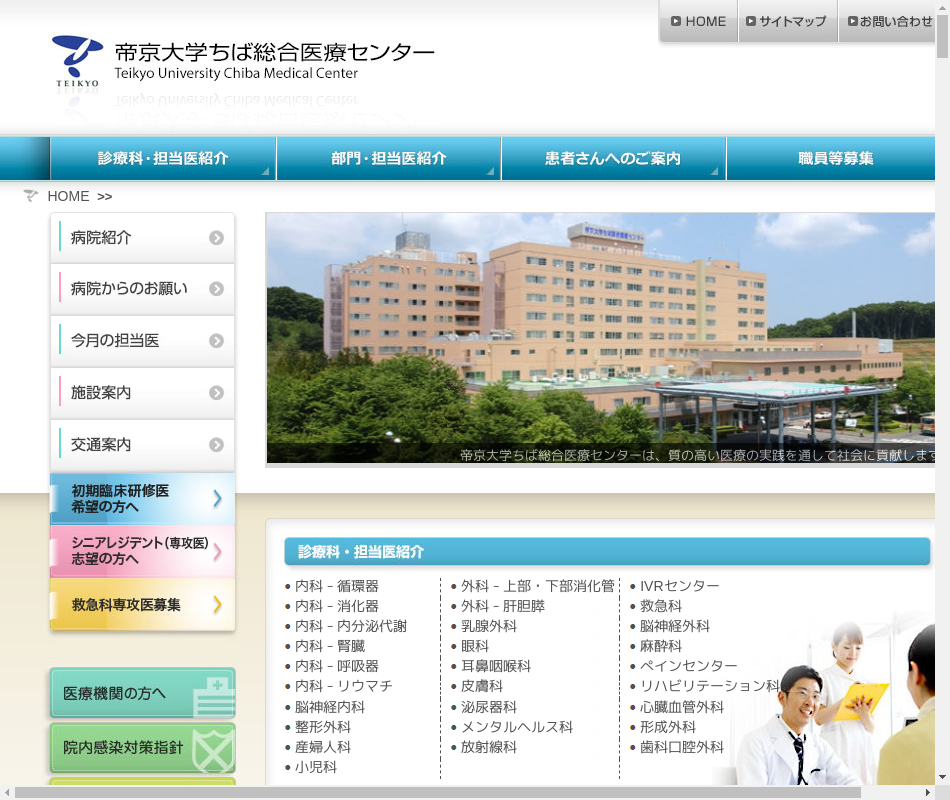Click the horizontal scrollbar right arrow
This screenshot has width=950, height=800.
pyautogui.click(x=928, y=793)
